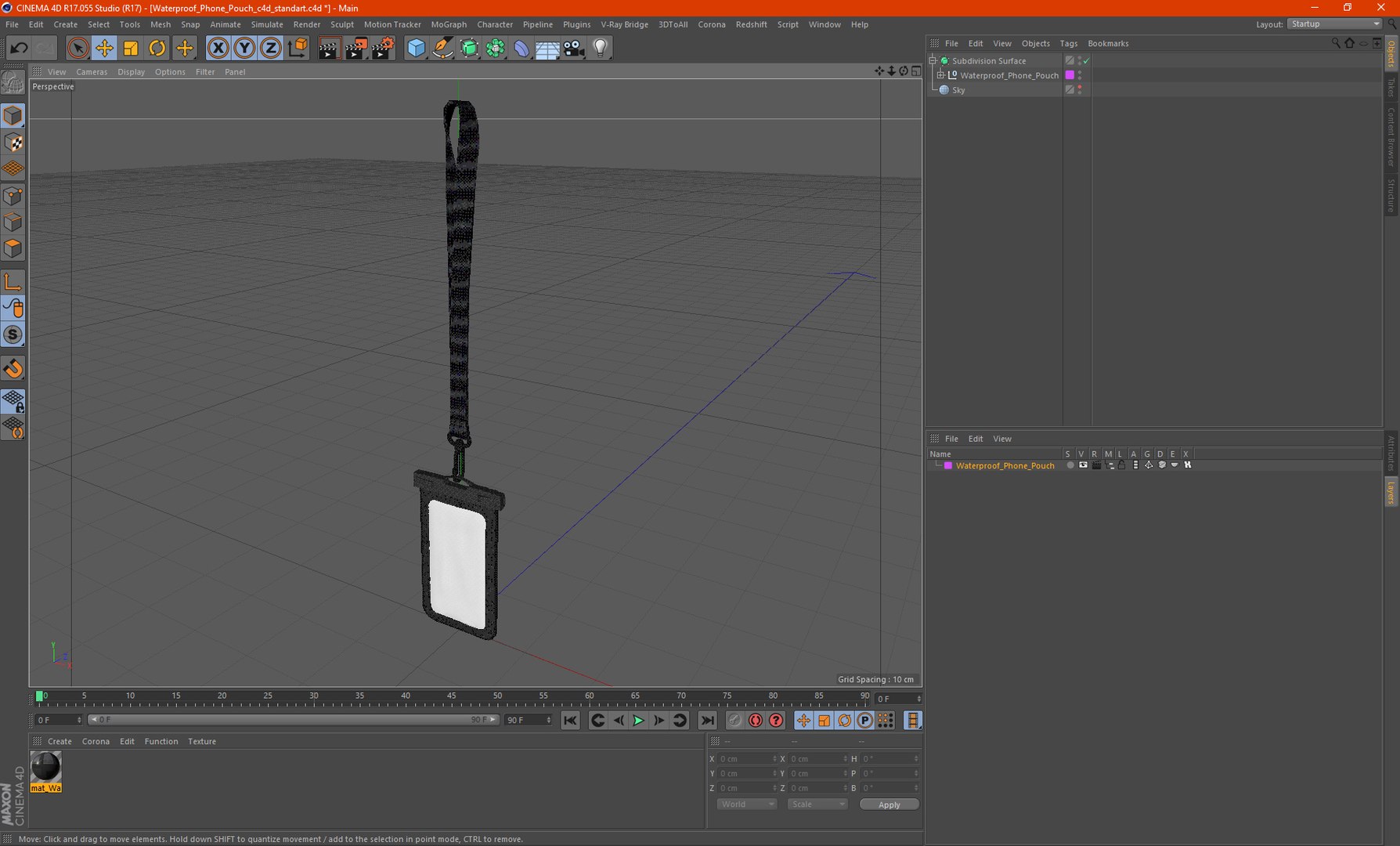Toggle Z axis lock
Screen dimensions: 1400x846
(270, 48)
